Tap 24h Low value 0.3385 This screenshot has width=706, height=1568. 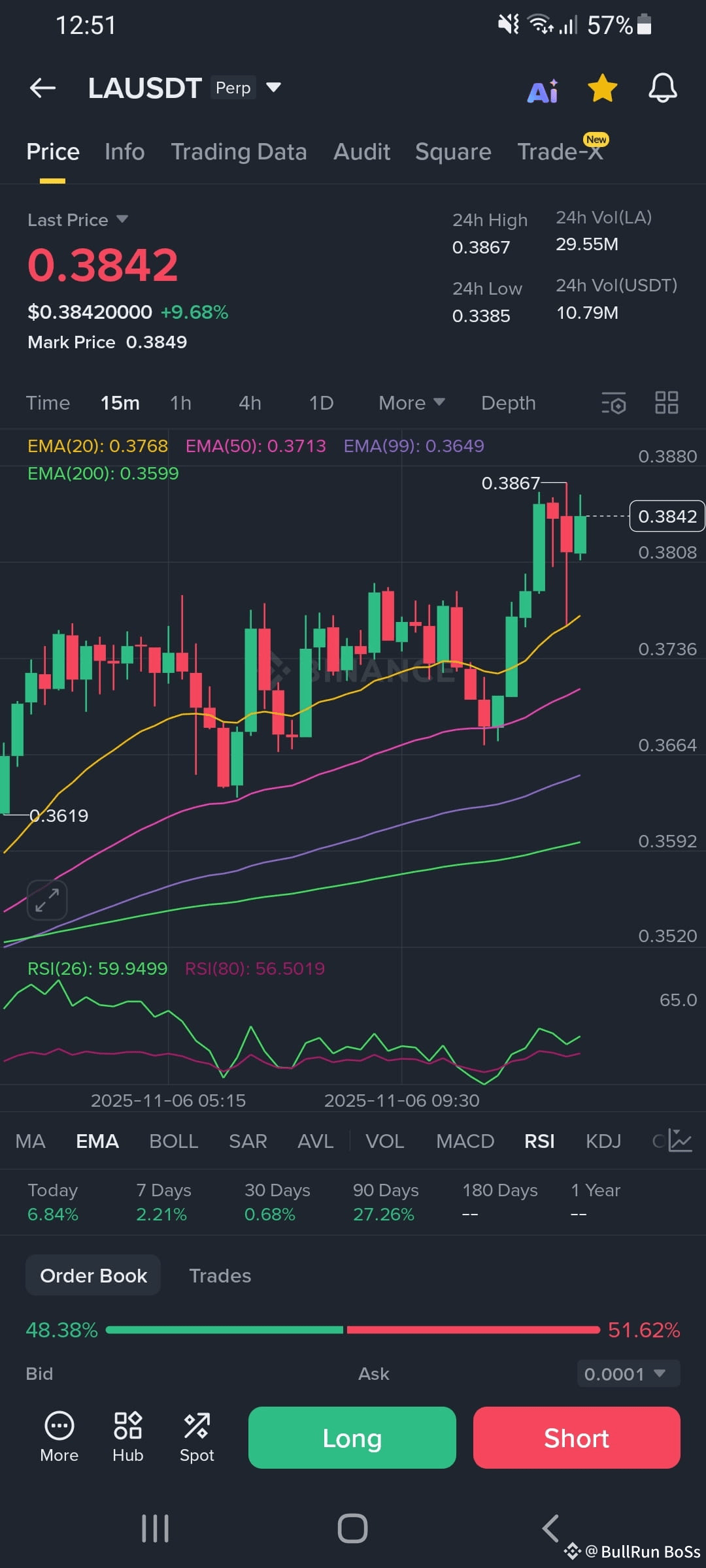[481, 316]
